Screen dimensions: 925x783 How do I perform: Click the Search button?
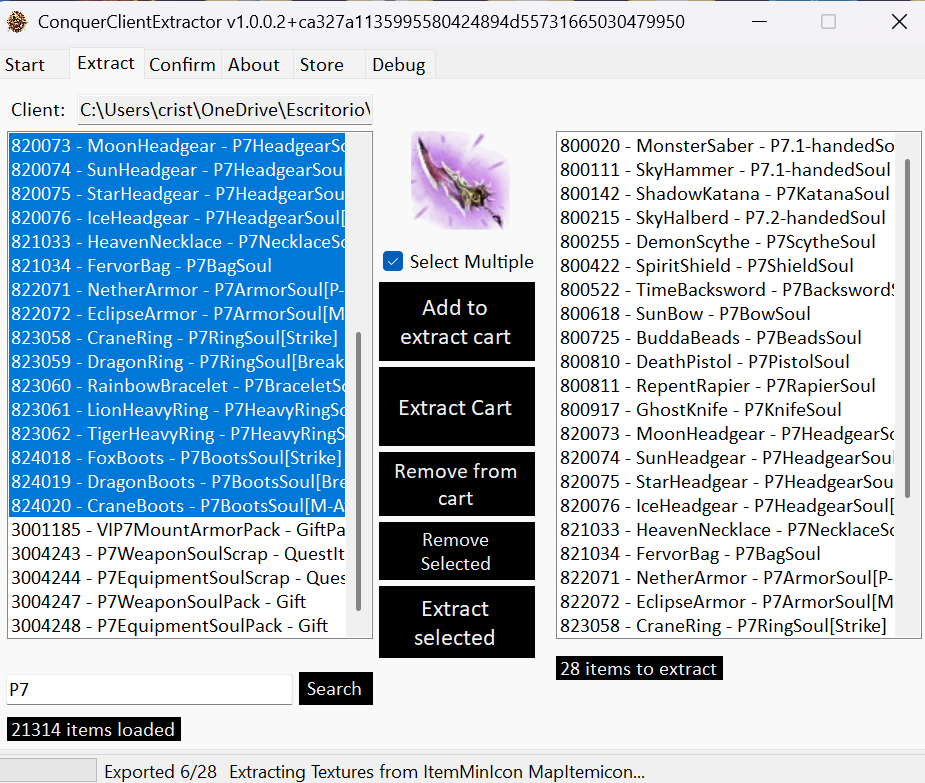click(x=336, y=689)
